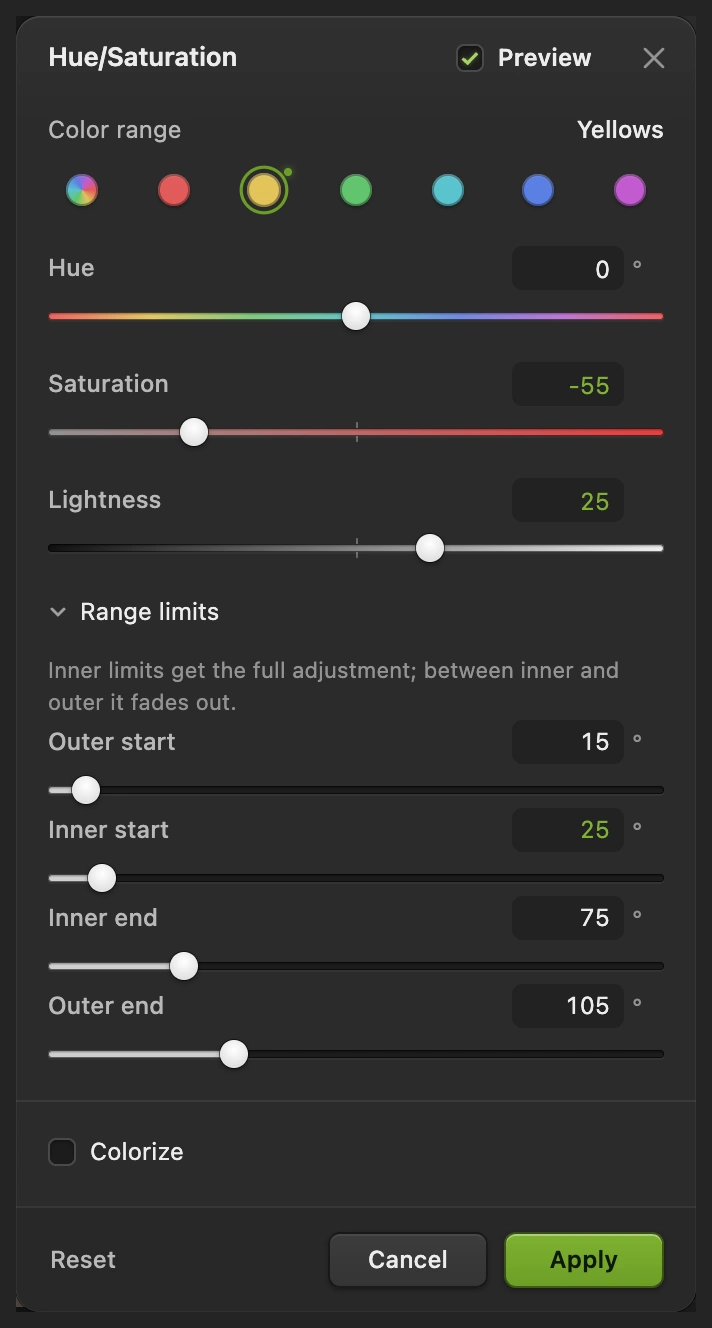Image resolution: width=712 pixels, height=1328 pixels.
Task: Select the Blues color range
Action: [x=538, y=190]
